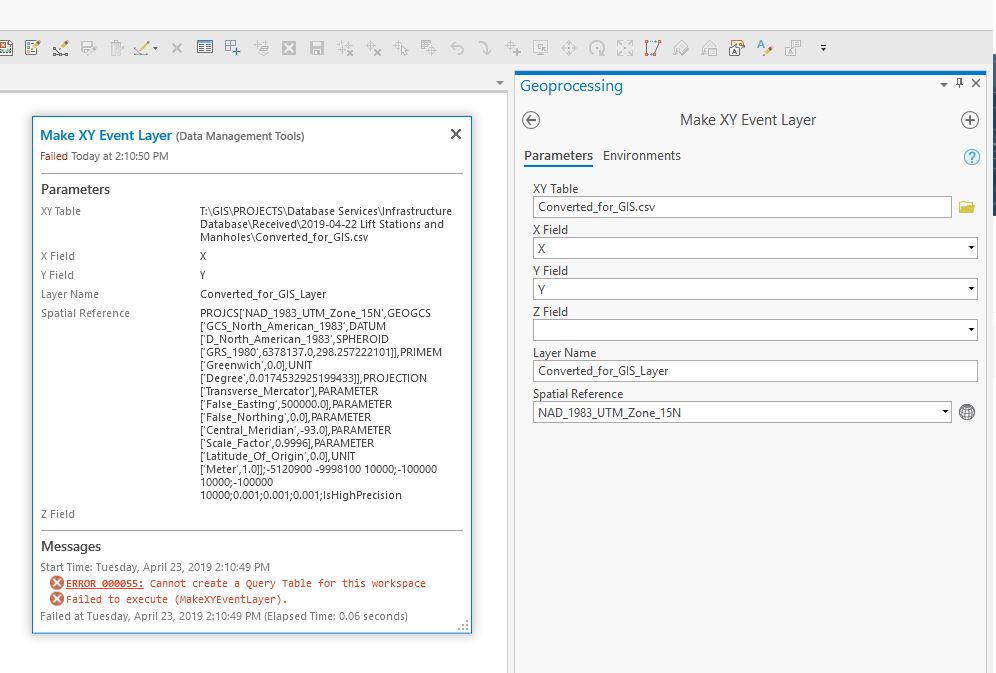Click the edit attributes checklist icon in the toolbar
996x673 pixels.
(32, 48)
